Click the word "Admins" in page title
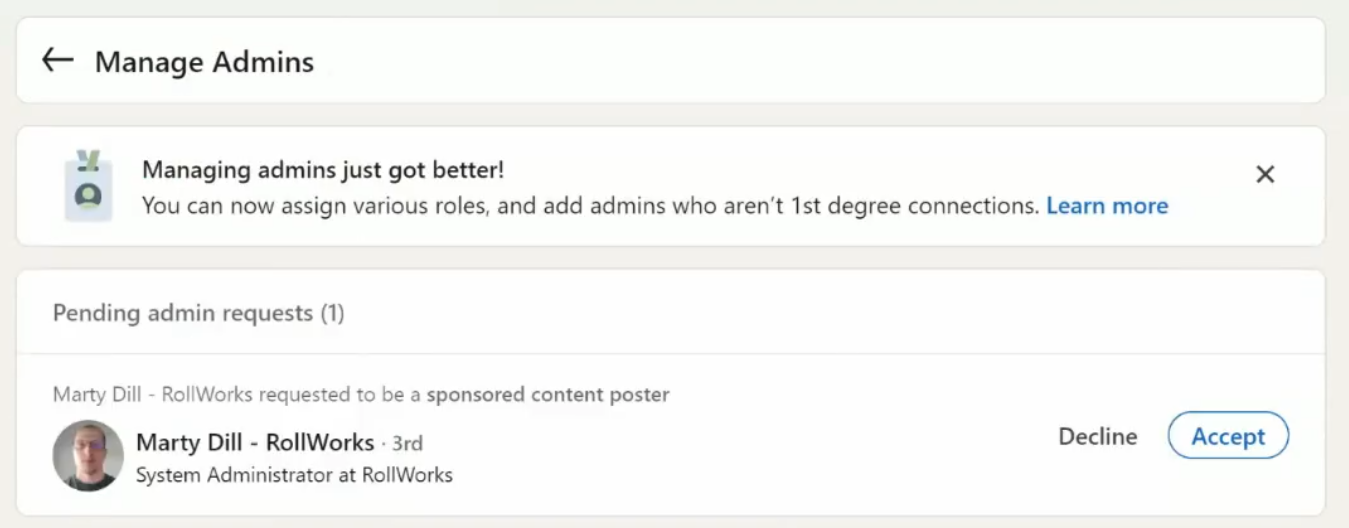This screenshot has width=1349, height=528. [263, 62]
